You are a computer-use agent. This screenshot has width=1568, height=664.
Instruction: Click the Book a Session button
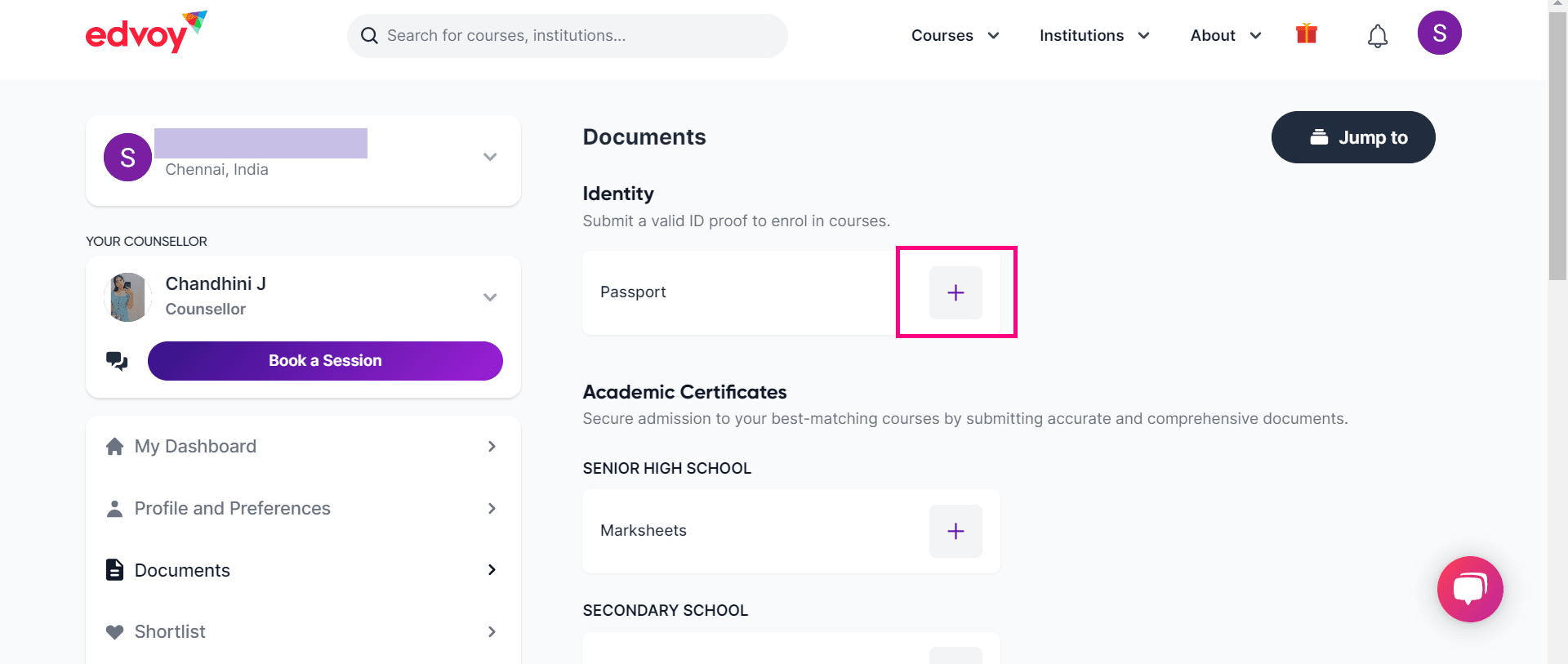[x=325, y=361]
